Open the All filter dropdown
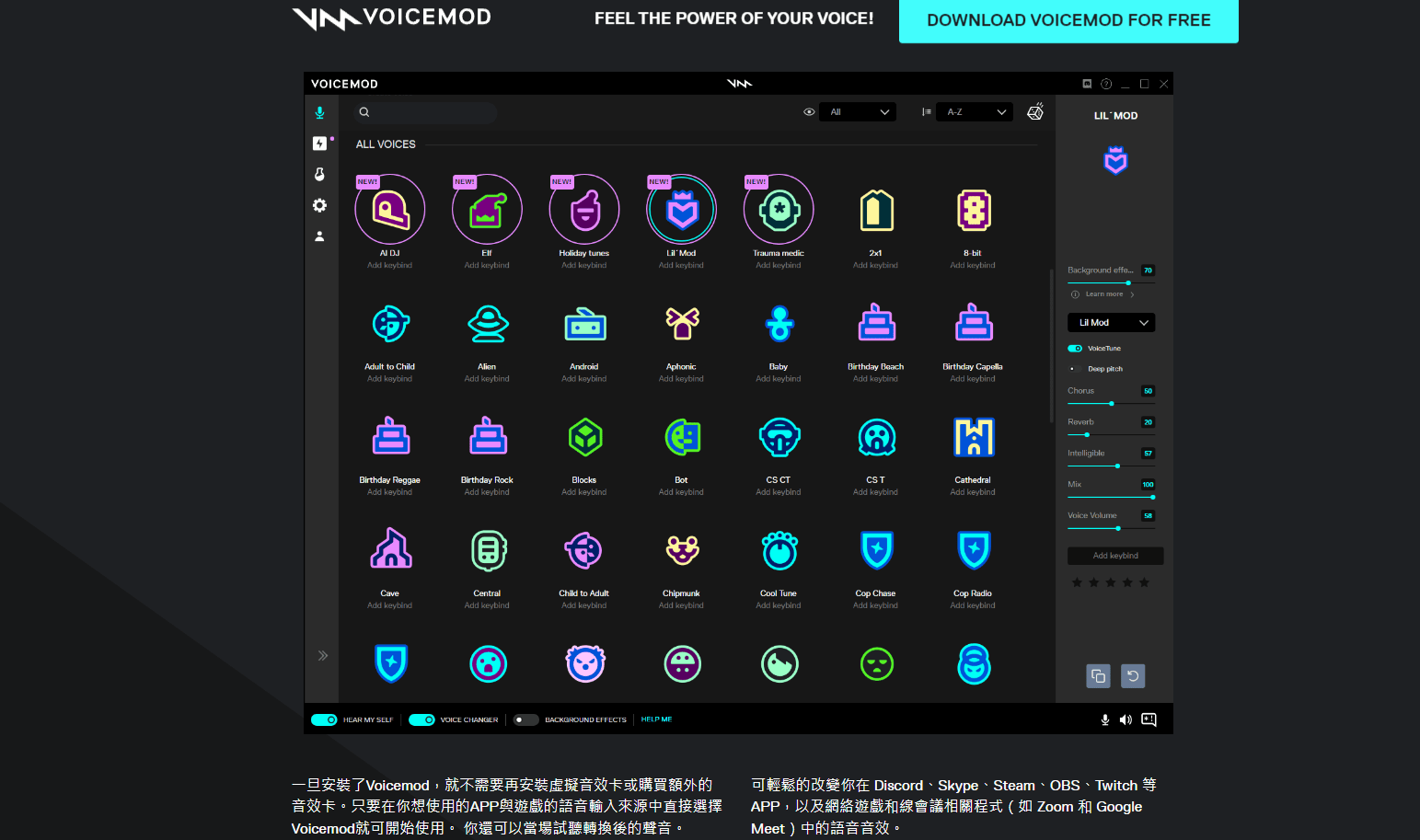Screen dimensions: 1420x840 pyautogui.click(x=859, y=112)
